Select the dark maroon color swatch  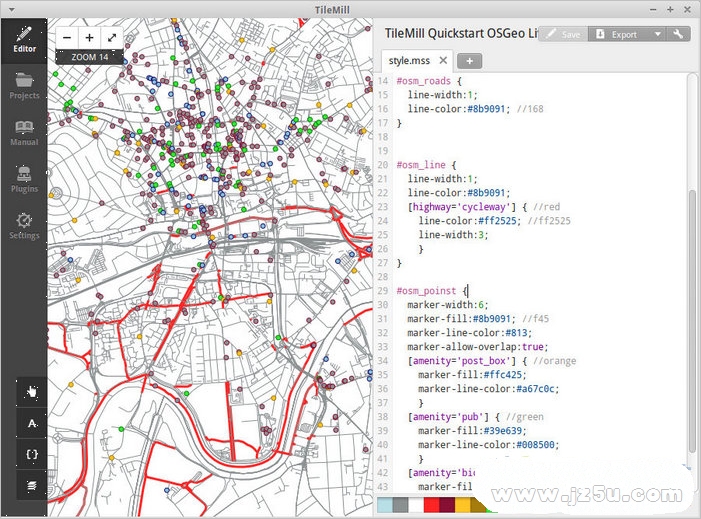click(447, 505)
